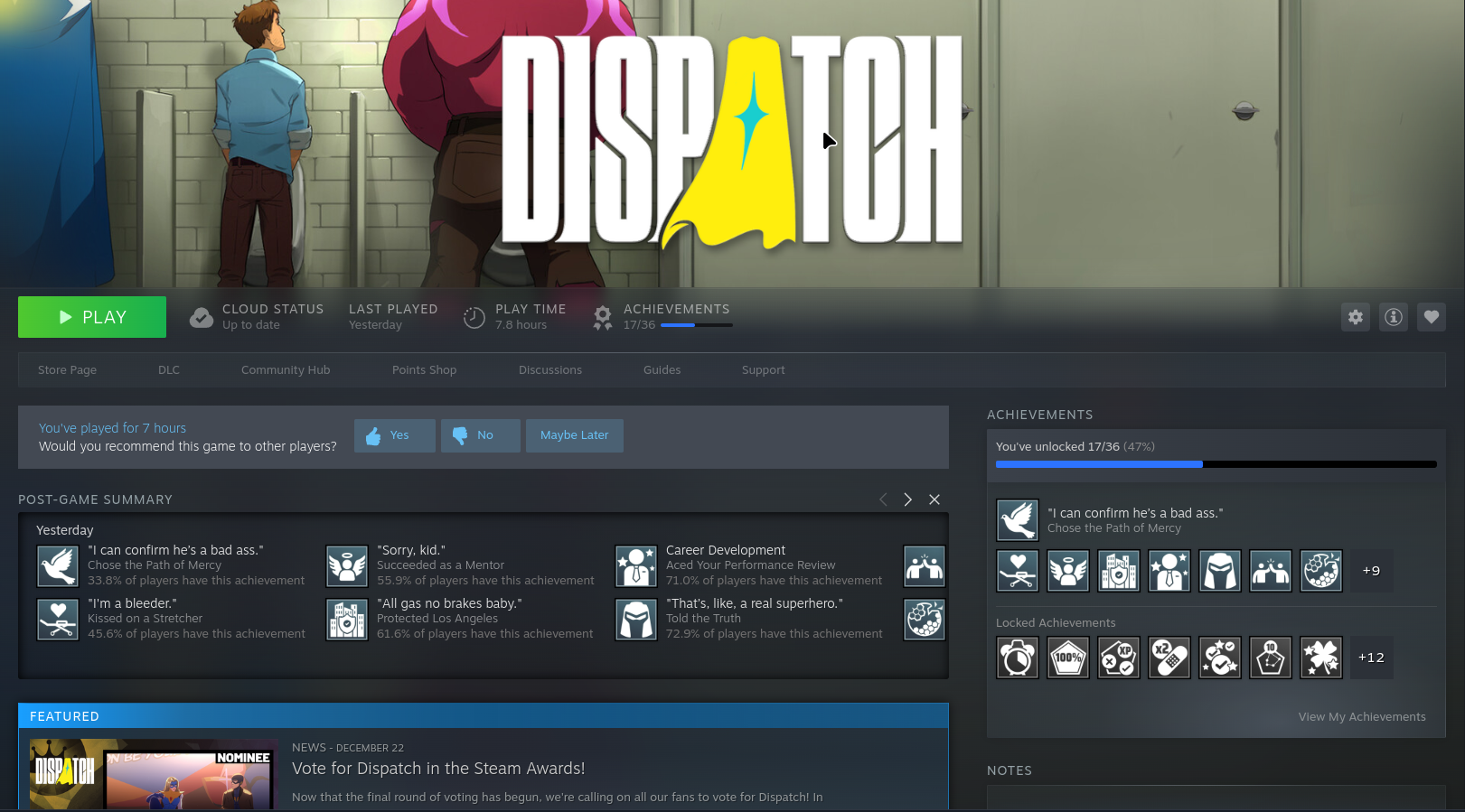Click the "Locked Achievements" label
This screenshot has height=812, width=1465.
click(x=1056, y=623)
